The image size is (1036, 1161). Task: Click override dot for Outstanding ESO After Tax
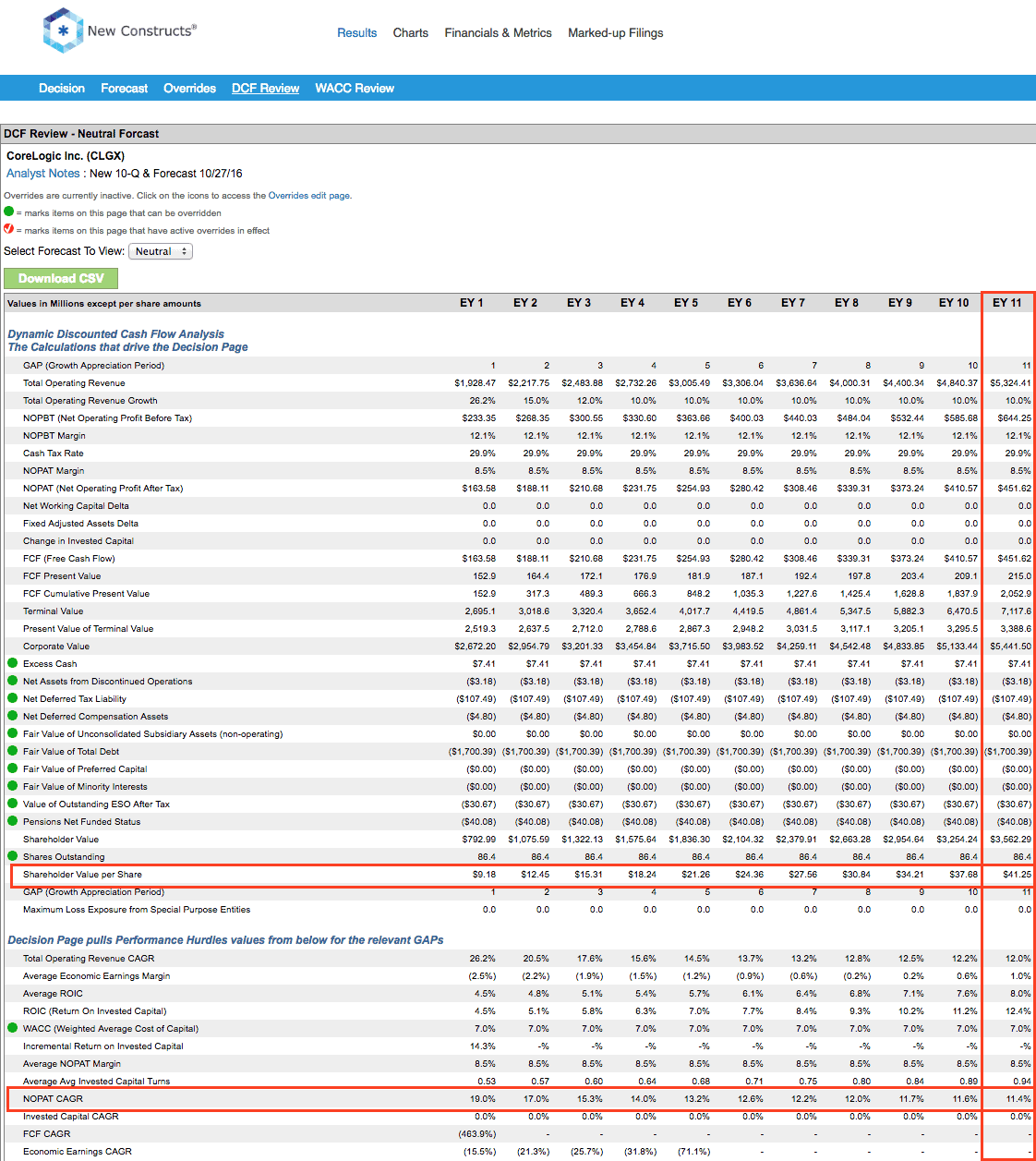coord(12,804)
